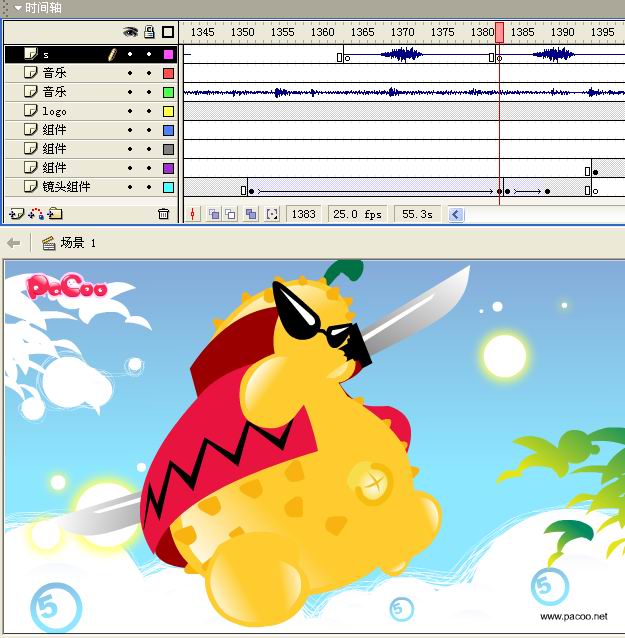Click the lock dot of the green-swatch 音乐 layer
625x638 pixels.
pos(149,92)
